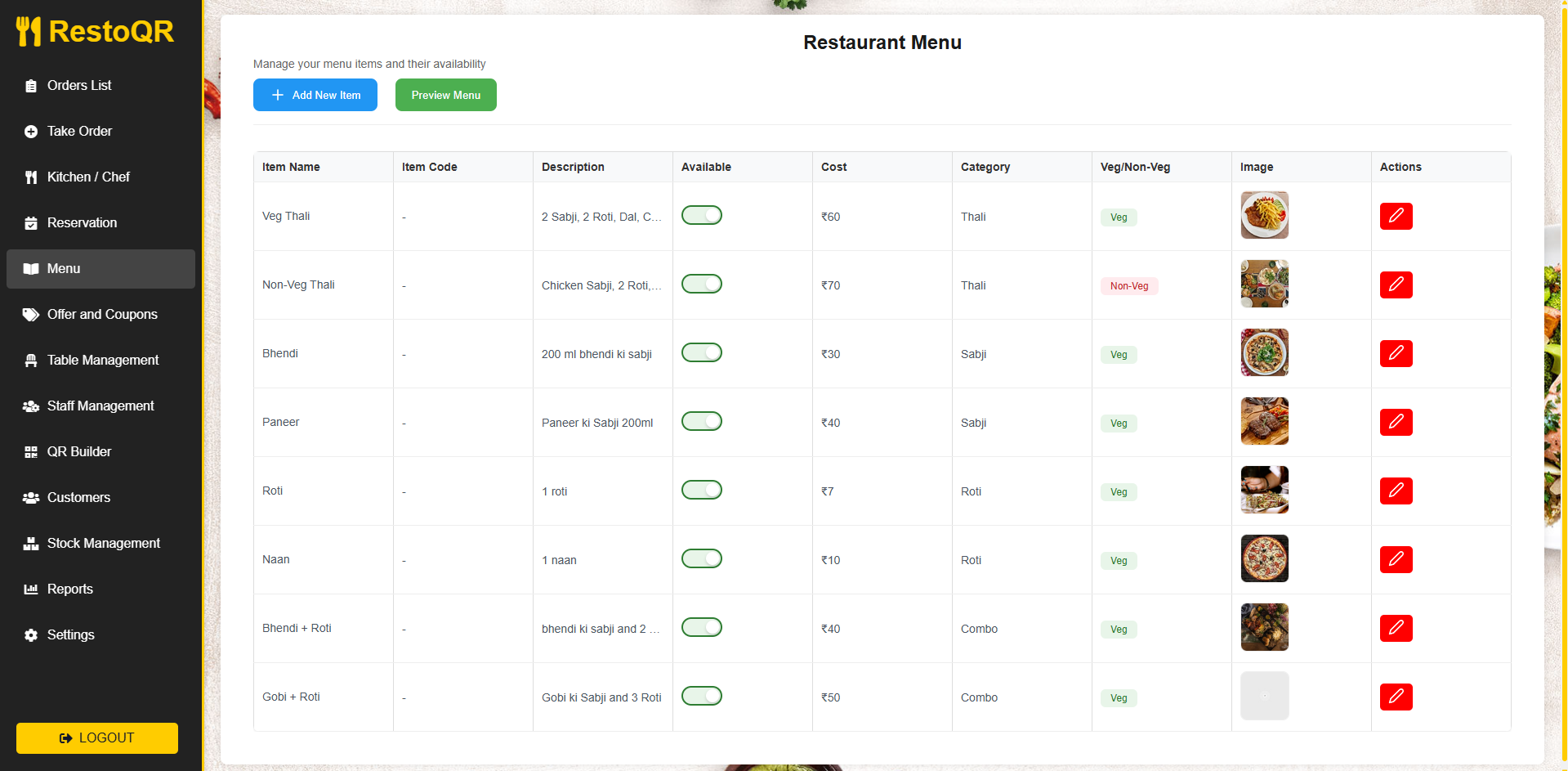Edit the Roti item
The width and height of the screenshot is (1568, 771).
[1396, 491]
